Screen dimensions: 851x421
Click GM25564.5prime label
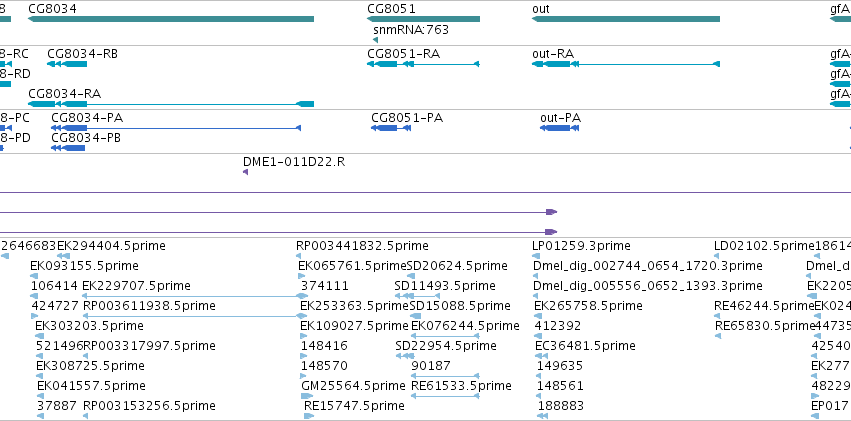pos(353,386)
